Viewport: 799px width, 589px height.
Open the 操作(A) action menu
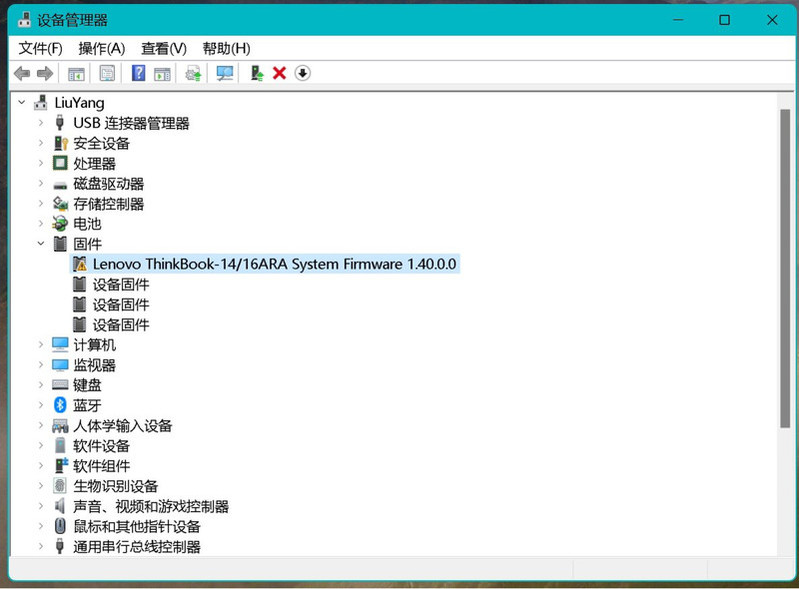(x=101, y=48)
